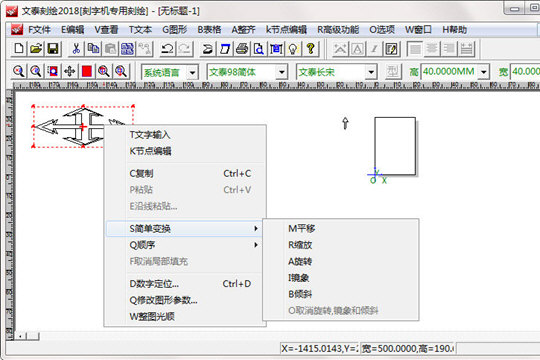Click the 型 font style button

pyautogui.click(x=393, y=72)
